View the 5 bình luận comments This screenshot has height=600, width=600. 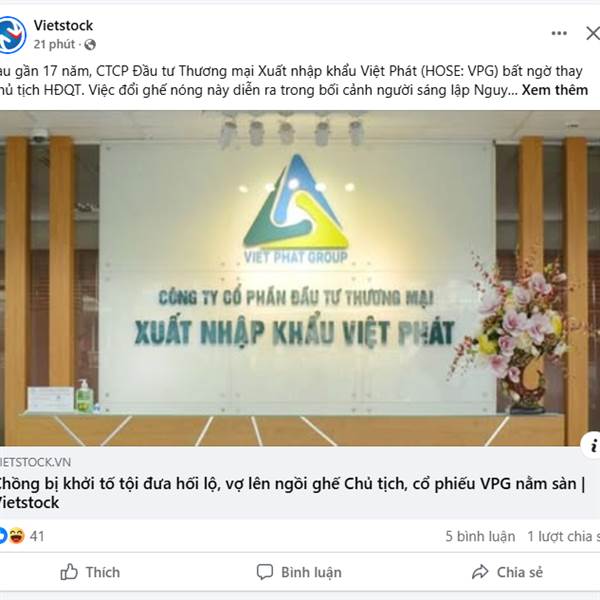click(x=480, y=536)
